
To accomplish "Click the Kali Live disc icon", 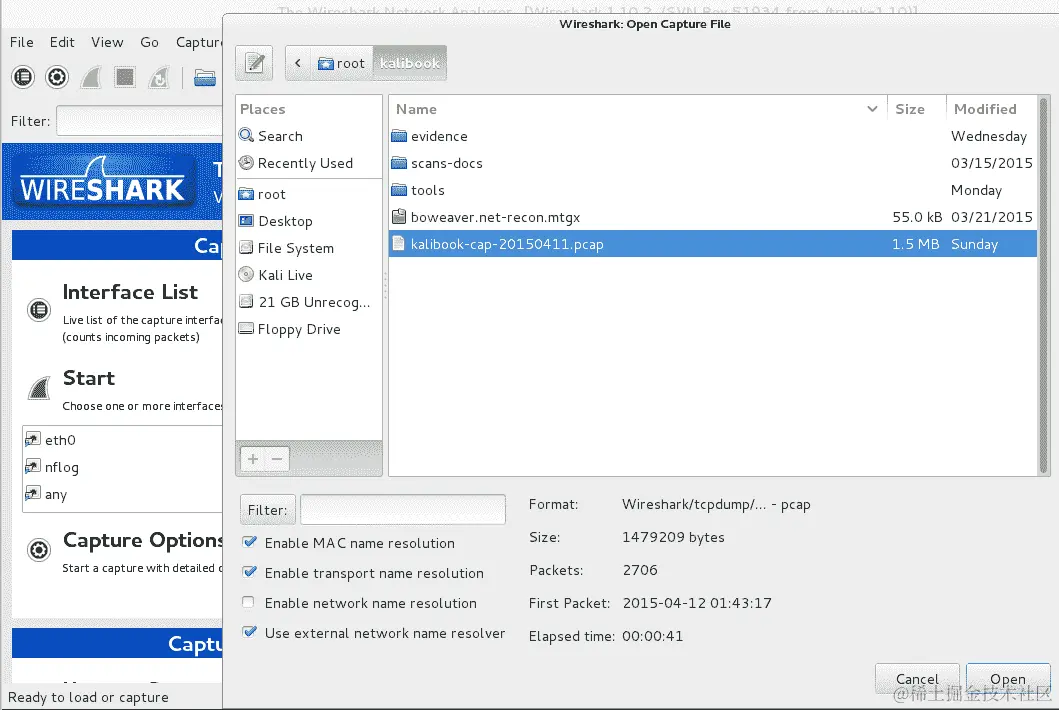I will coord(247,275).
